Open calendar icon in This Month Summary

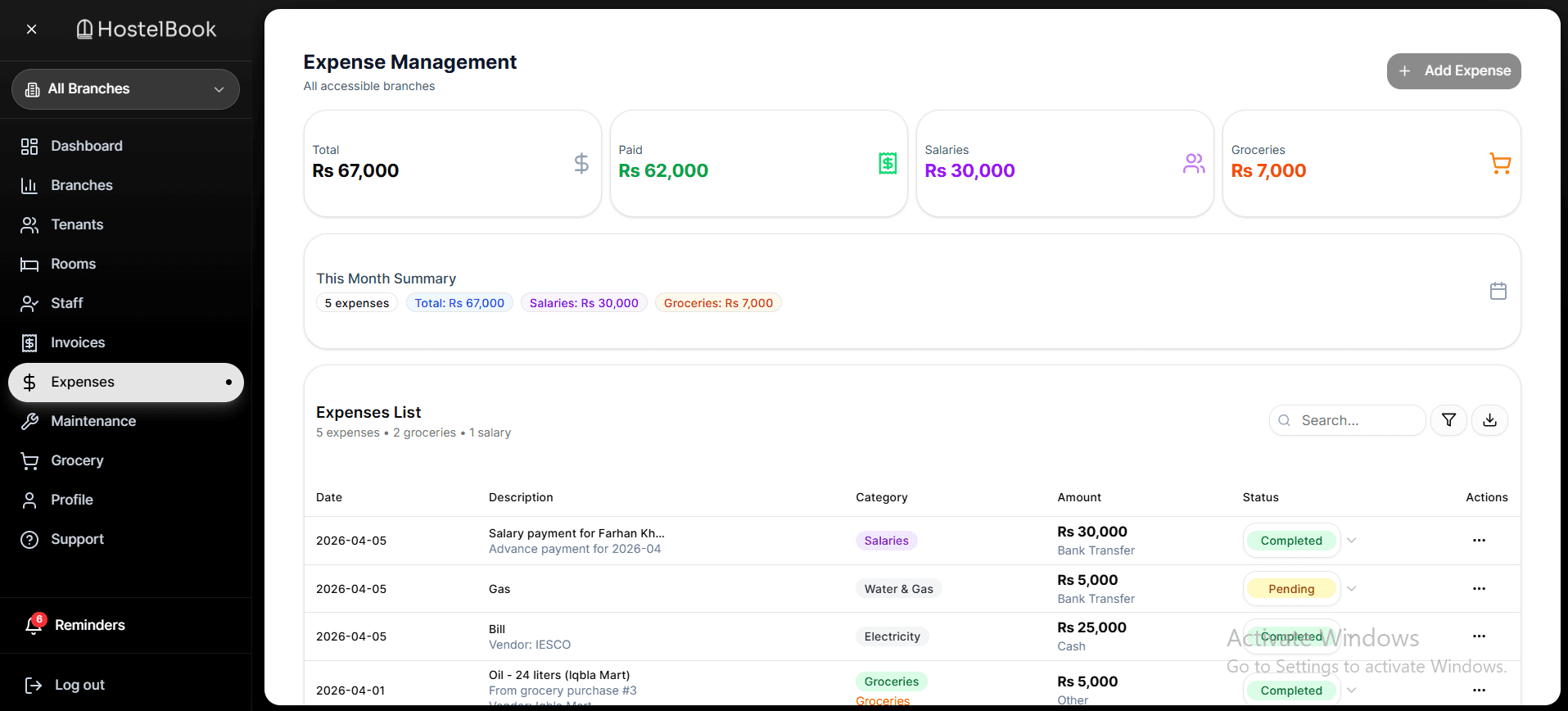pos(1498,291)
